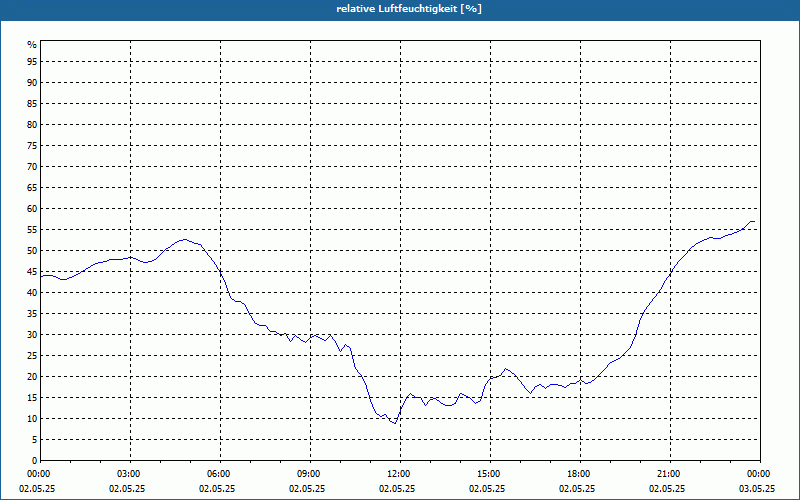Click the 18:00 time label
Viewport: 800px width, 500px height.
pos(580,474)
